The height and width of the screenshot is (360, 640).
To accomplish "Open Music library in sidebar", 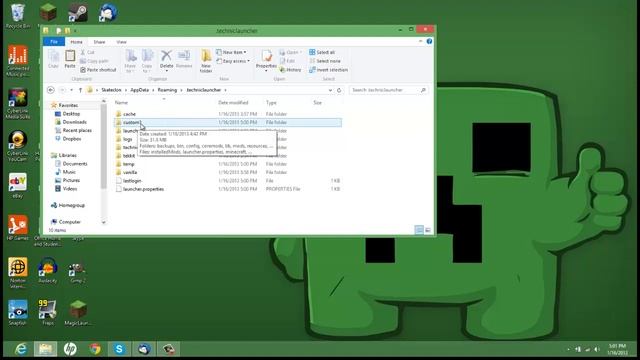I will (69, 172).
